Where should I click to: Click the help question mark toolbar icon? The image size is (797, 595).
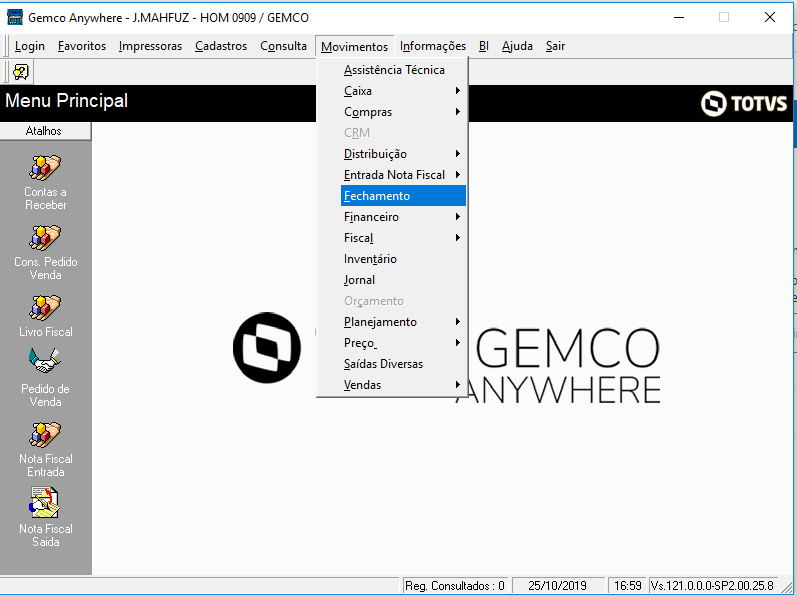coord(21,72)
